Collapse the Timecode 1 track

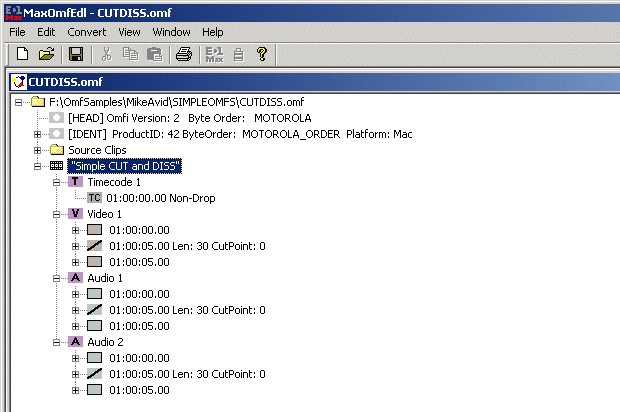pyautogui.click(x=57, y=182)
